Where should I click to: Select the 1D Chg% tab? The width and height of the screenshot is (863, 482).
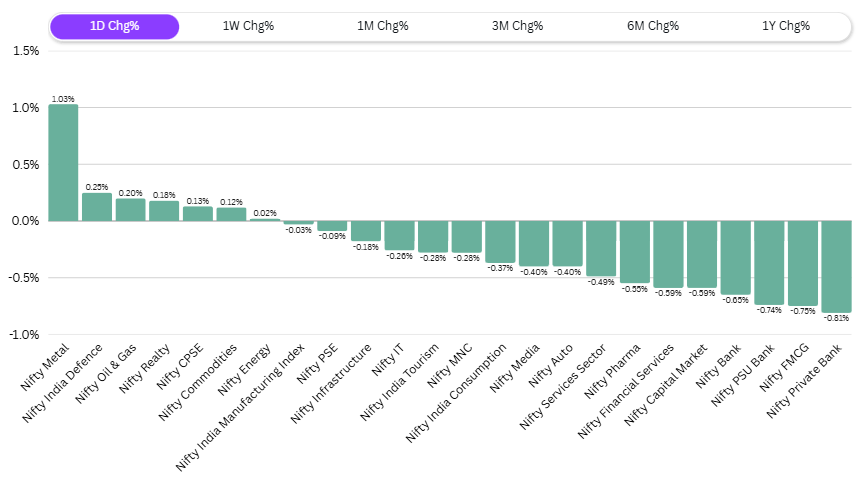114,26
